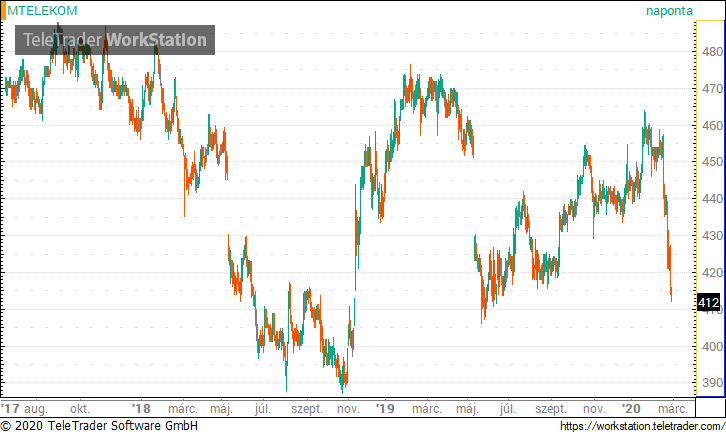Click the 430 price axis label
Image resolution: width=726 pixels, height=435 pixels.
tap(712, 236)
